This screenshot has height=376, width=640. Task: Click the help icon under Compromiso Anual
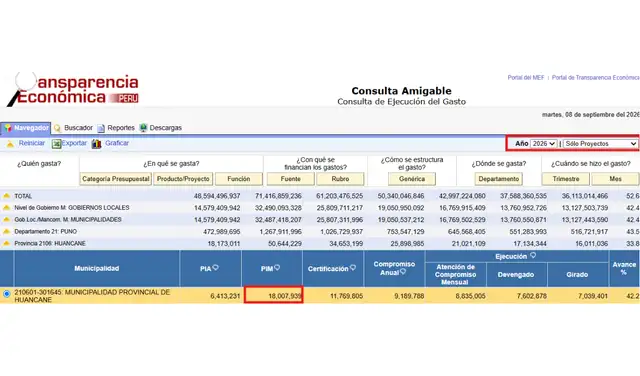click(403, 271)
